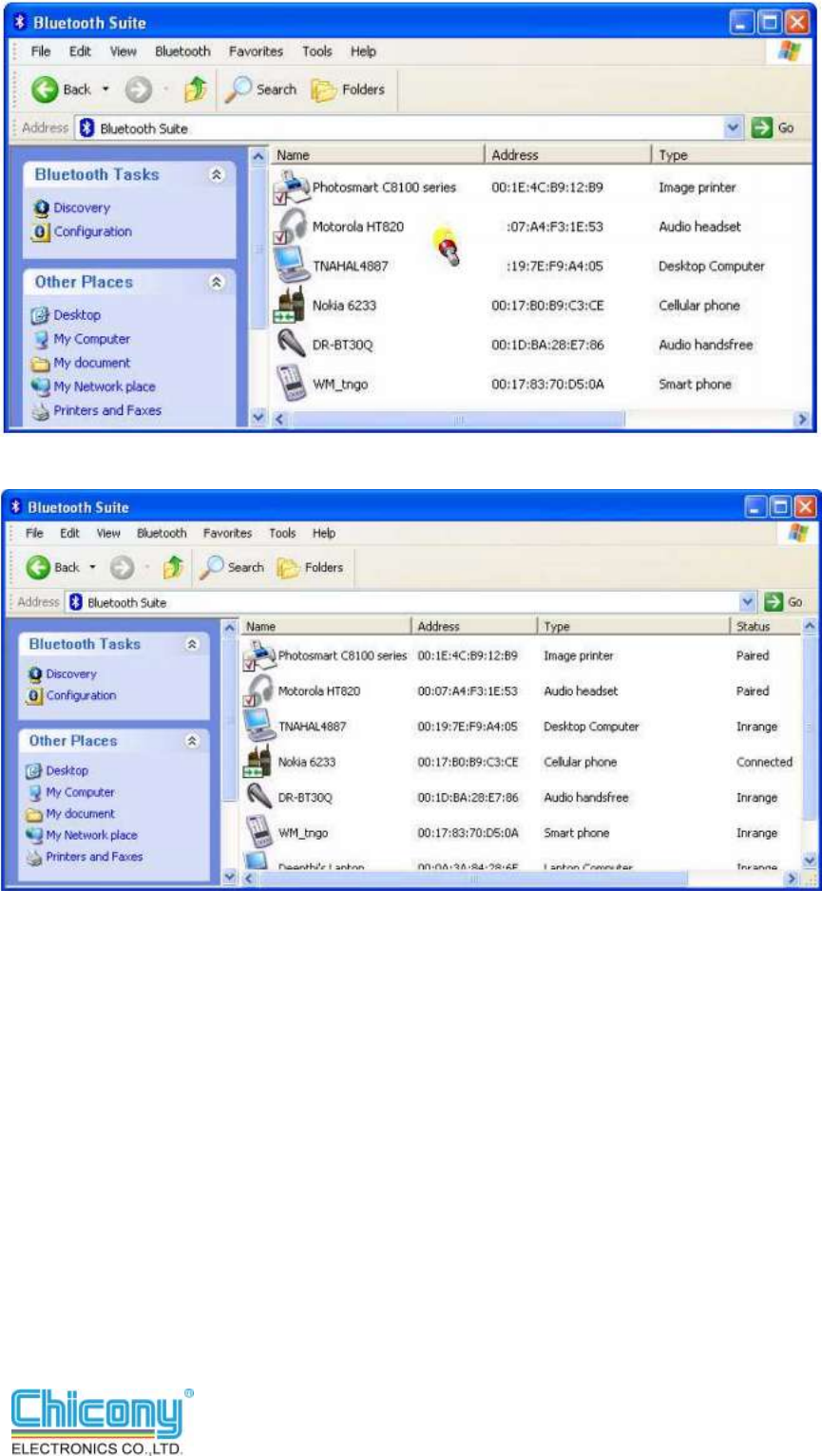This screenshot has width=822, height=1456.
Task: Select WM_tngo smart phone icon in lower window
Action: (259, 833)
